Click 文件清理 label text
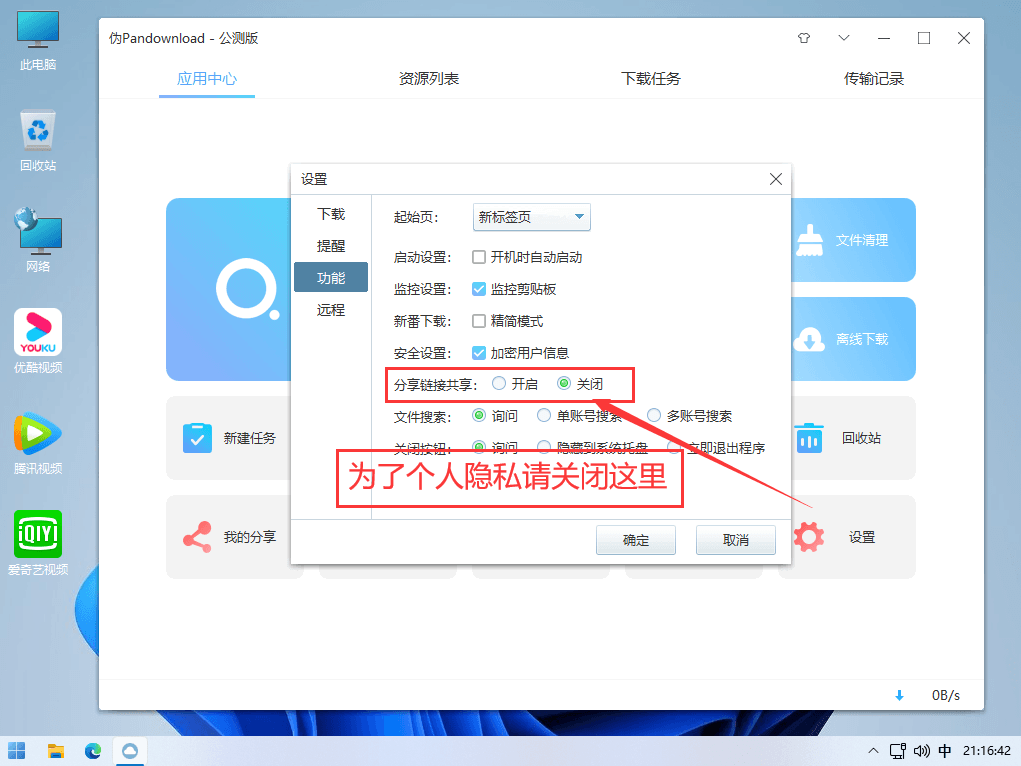Screen dimensions: 1021x766 click(861, 240)
